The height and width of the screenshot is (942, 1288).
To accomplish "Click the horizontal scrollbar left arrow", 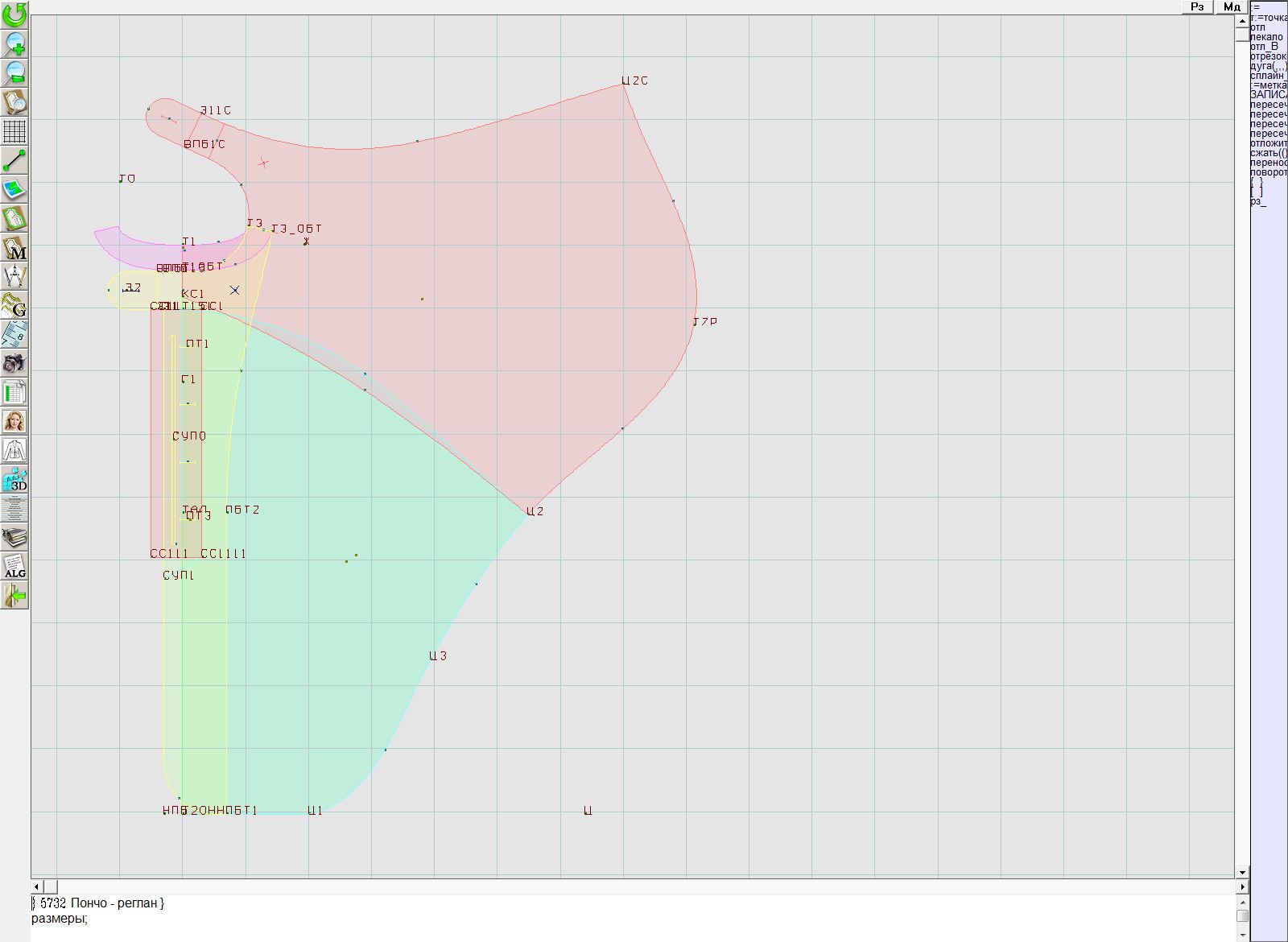I will [x=36, y=886].
